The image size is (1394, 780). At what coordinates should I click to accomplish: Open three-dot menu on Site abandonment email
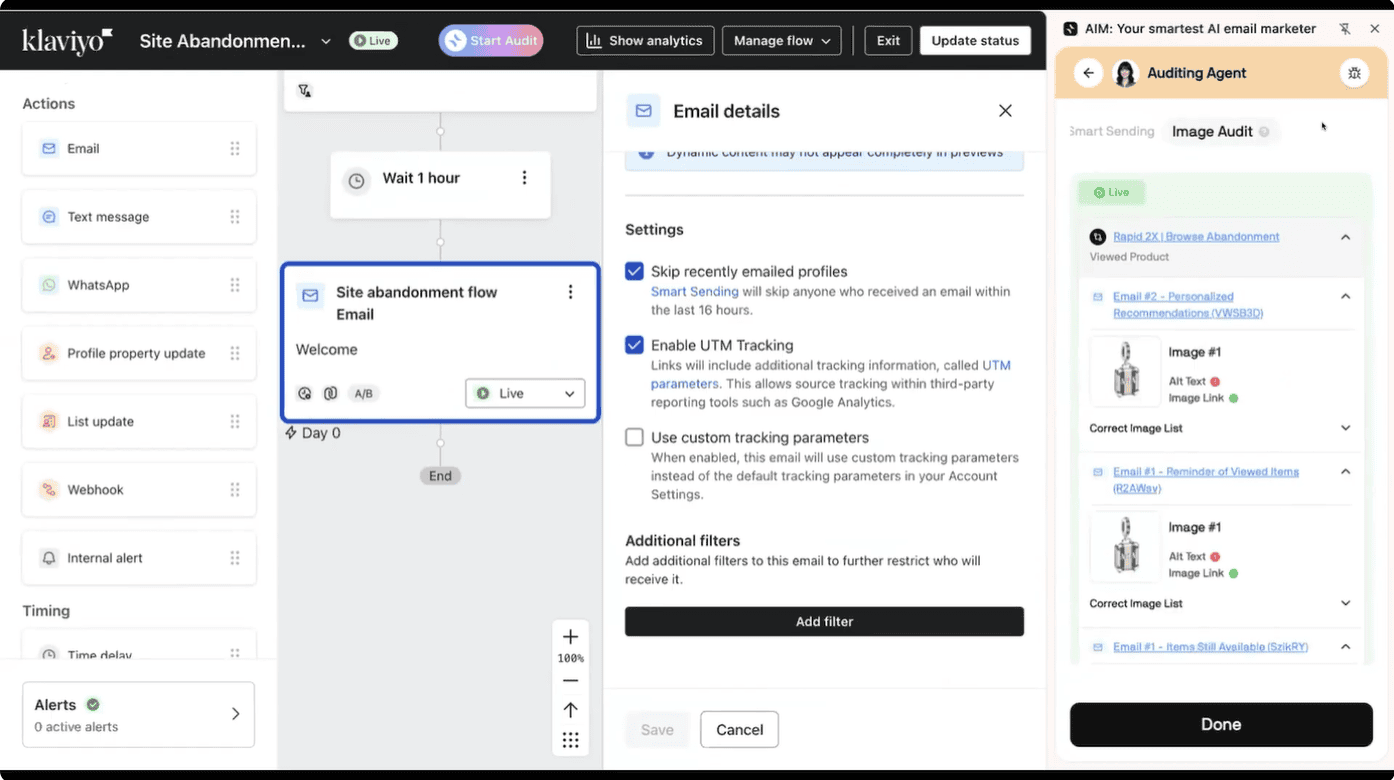570,292
